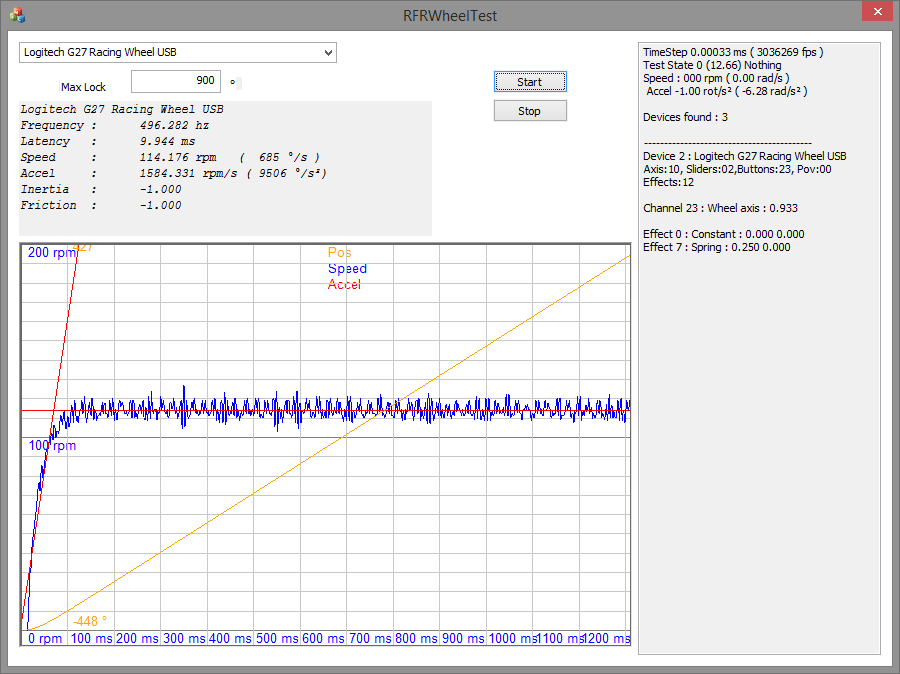
Task: Click the blue Speed legend label
Action: click(x=347, y=269)
